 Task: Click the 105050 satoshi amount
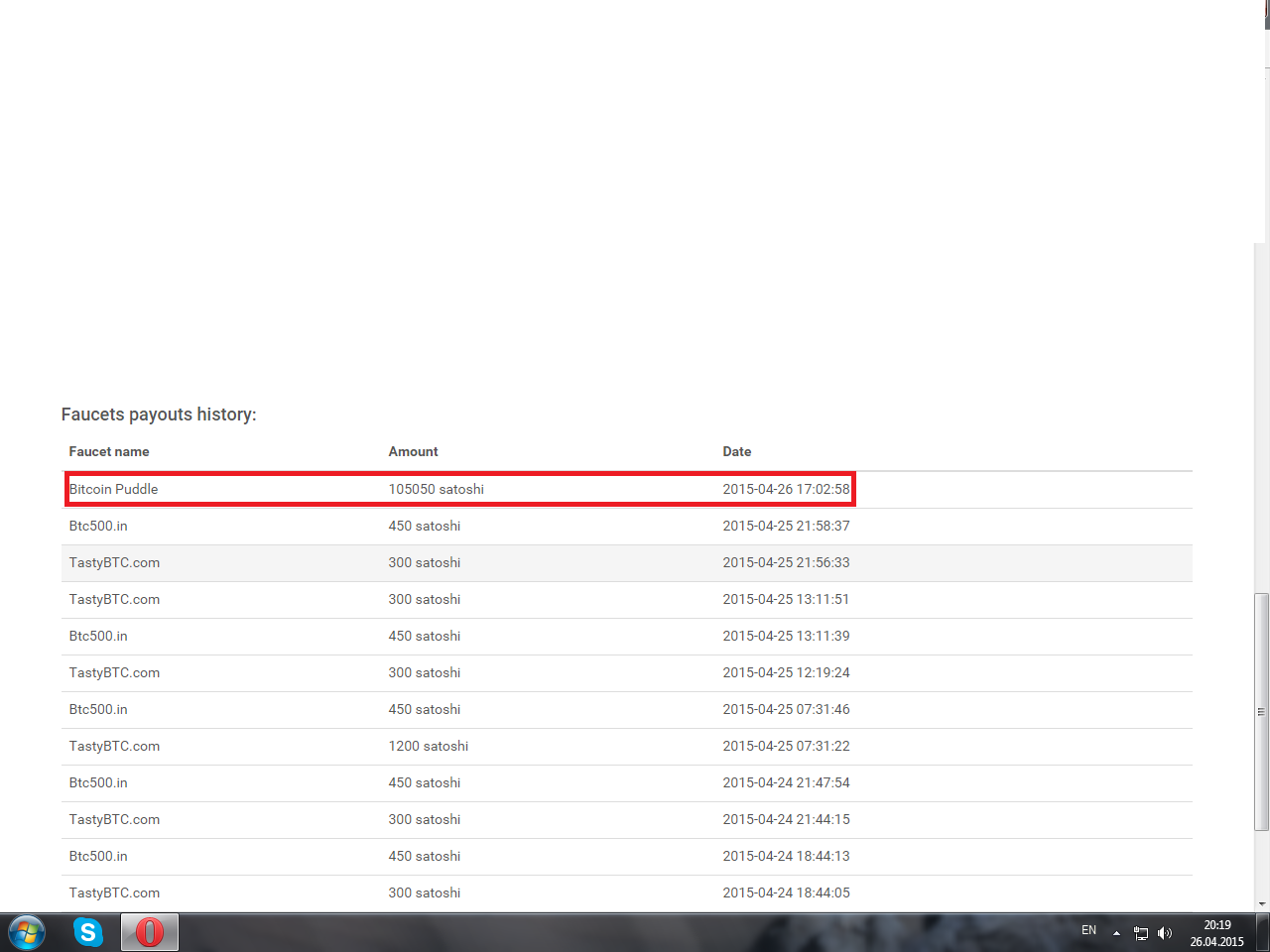coord(437,489)
